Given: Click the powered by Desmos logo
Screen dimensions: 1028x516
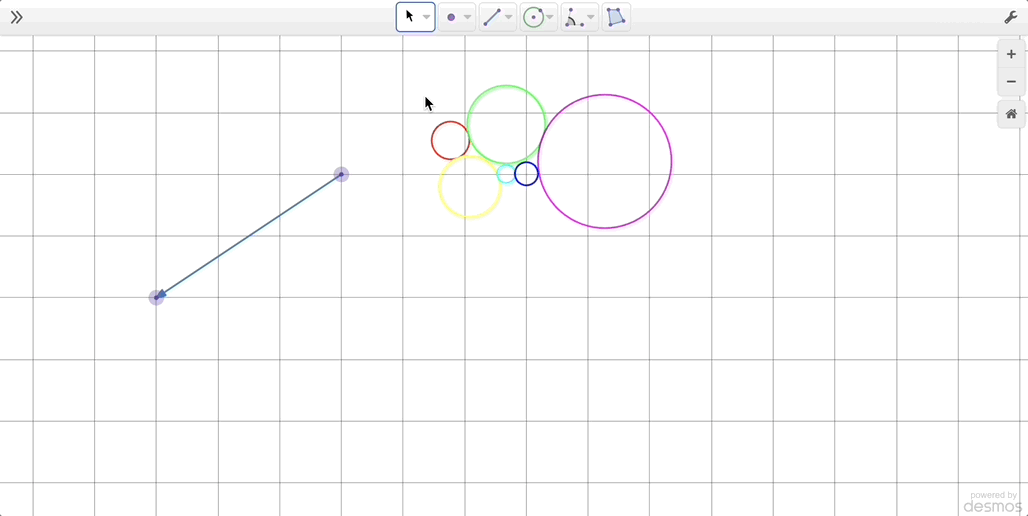Looking at the screenshot, I should [993, 502].
